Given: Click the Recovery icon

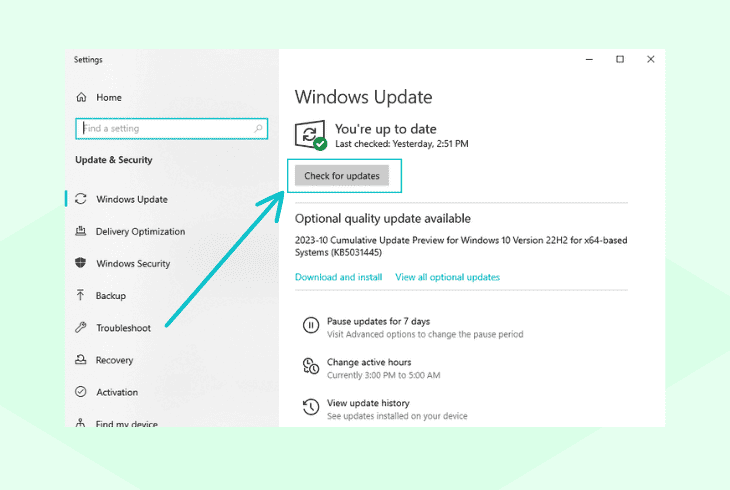Looking at the screenshot, I should pyautogui.click(x=81, y=360).
